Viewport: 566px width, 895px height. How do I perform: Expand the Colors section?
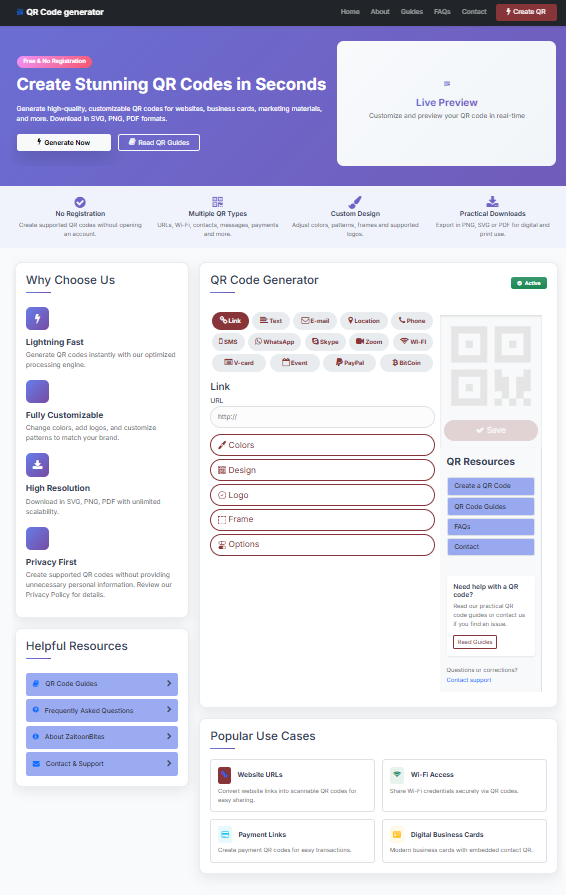[x=322, y=445]
